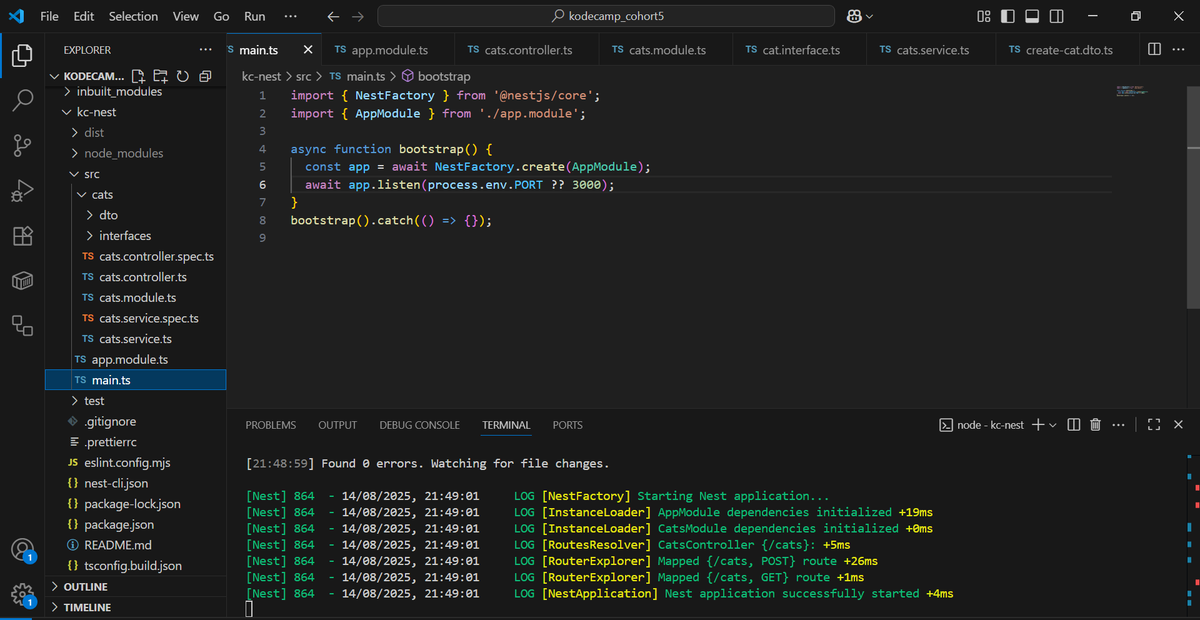The height and width of the screenshot is (620, 1200).
Task: Click the src breadcrumb segment
Action: (303, 76)
